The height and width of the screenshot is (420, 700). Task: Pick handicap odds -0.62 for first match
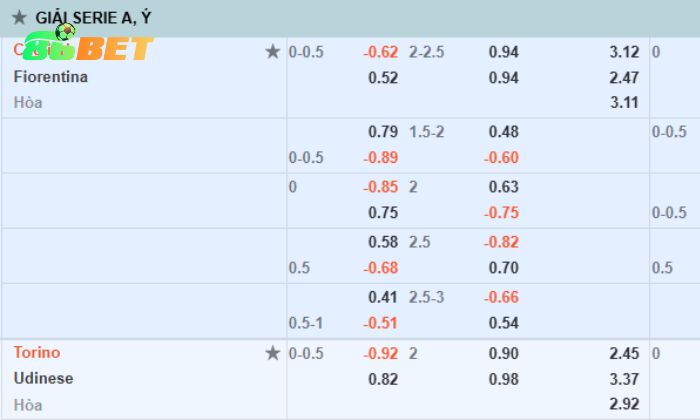point(380,52)
